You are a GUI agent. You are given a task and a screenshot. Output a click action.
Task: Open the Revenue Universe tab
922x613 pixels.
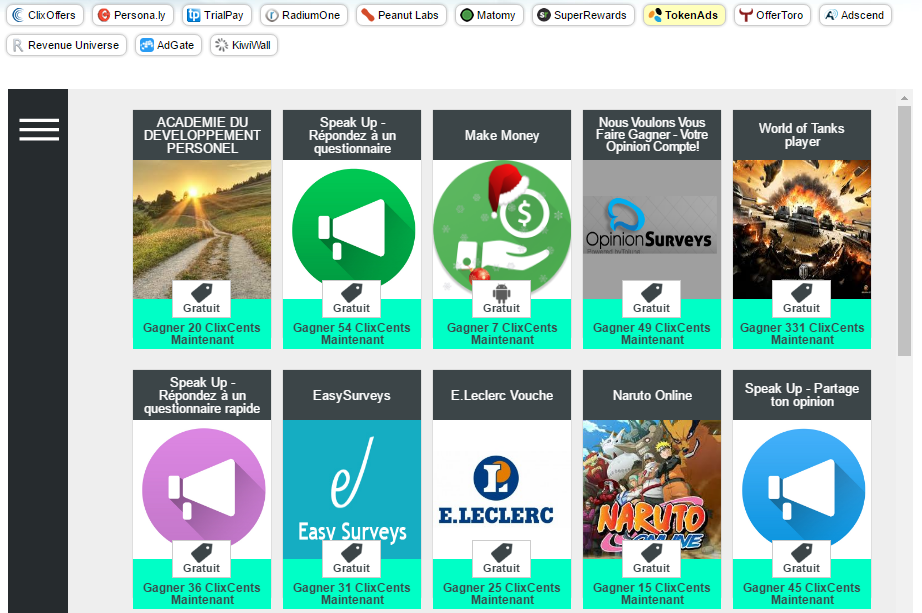(66, 45)
